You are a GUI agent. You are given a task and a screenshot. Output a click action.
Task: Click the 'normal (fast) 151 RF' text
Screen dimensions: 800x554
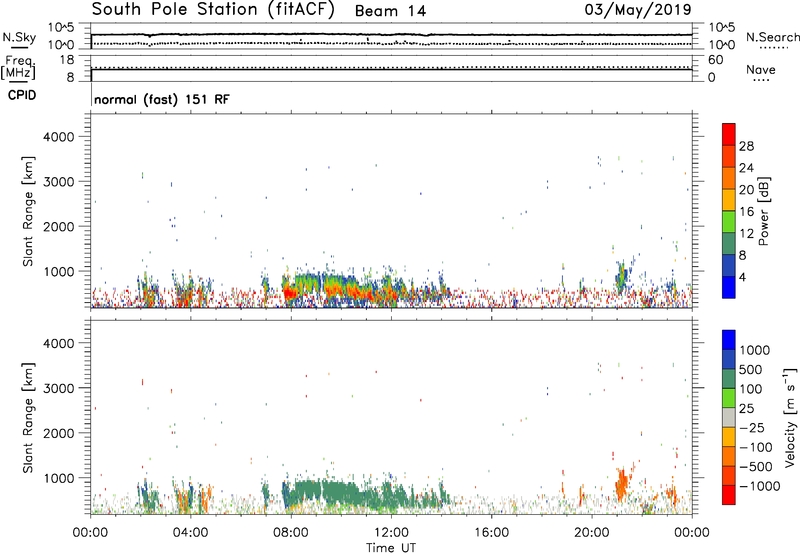(162, 99)
